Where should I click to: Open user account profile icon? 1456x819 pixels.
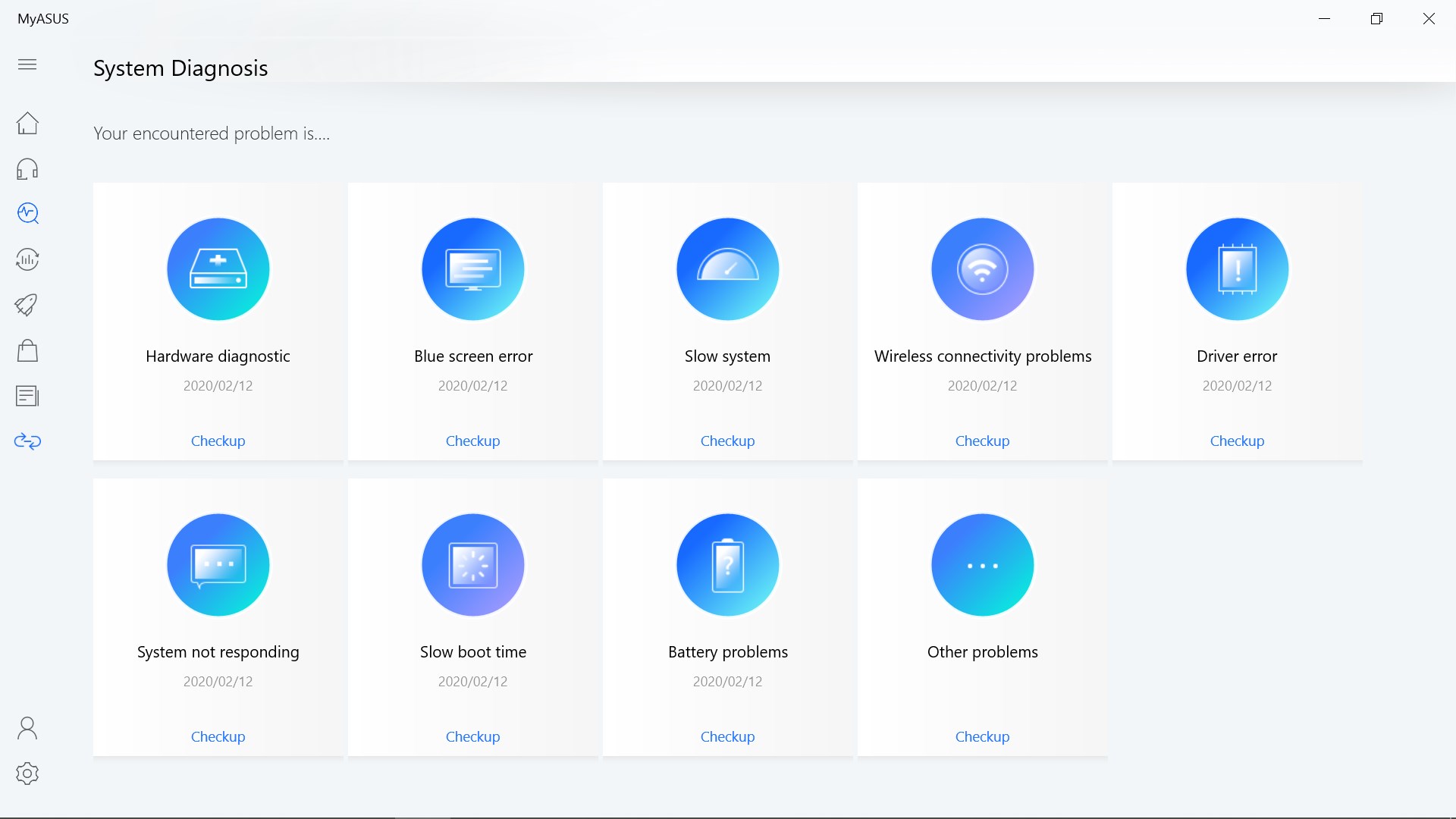tap(27, 728)
